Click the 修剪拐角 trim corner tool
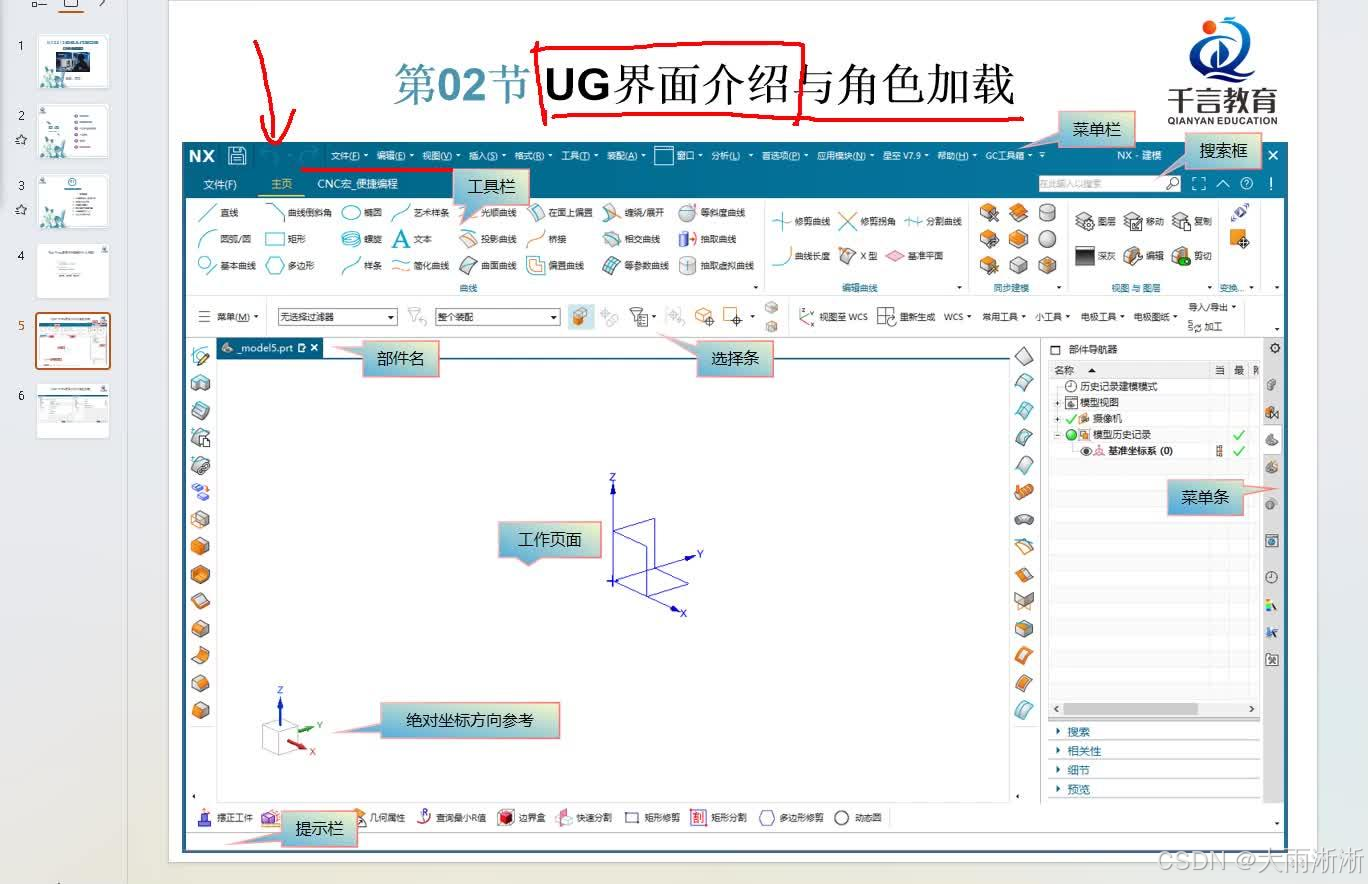The image size is (1368, 884). click(x=867, y=221)
